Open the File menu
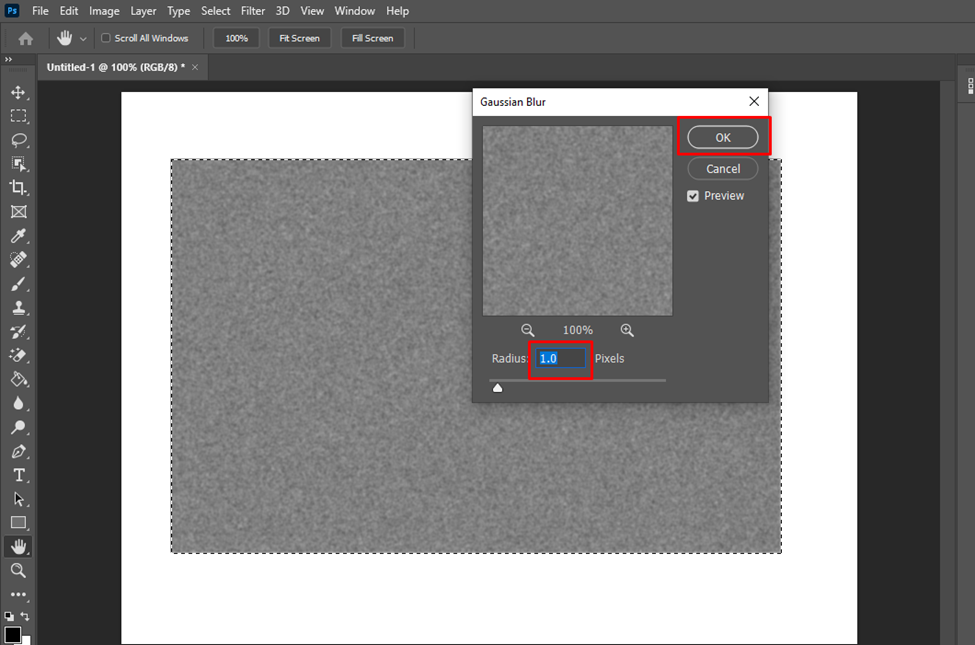 (x=40, y=11)
